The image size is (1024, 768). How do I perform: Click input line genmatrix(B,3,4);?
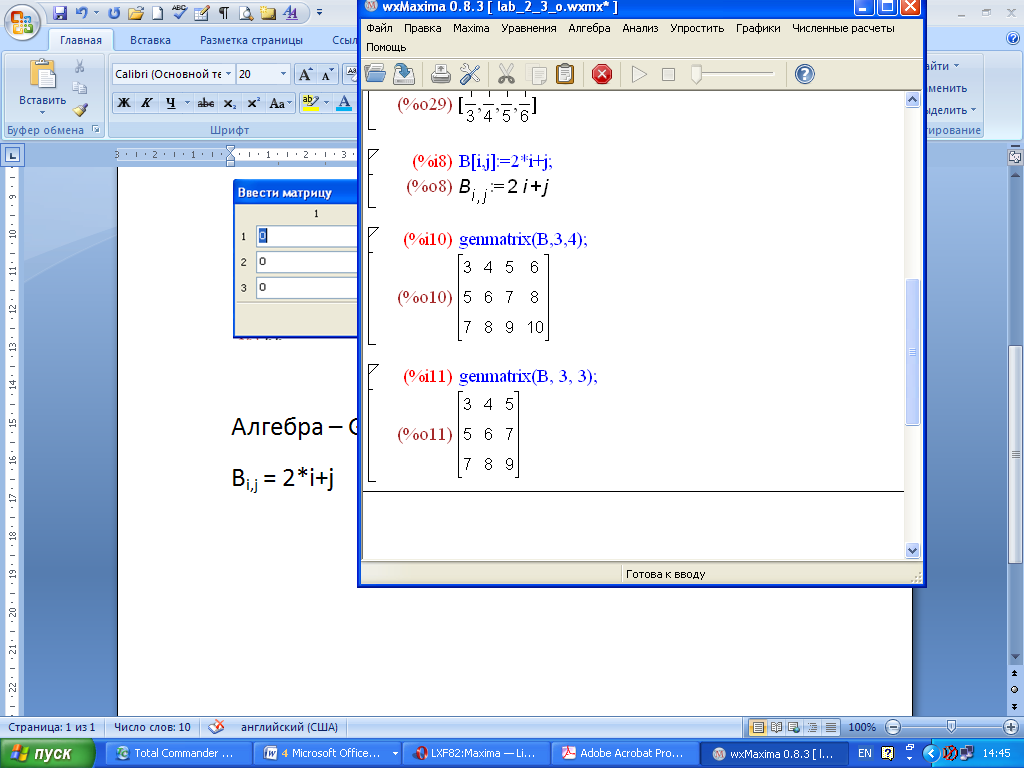[x=523, y=240]
